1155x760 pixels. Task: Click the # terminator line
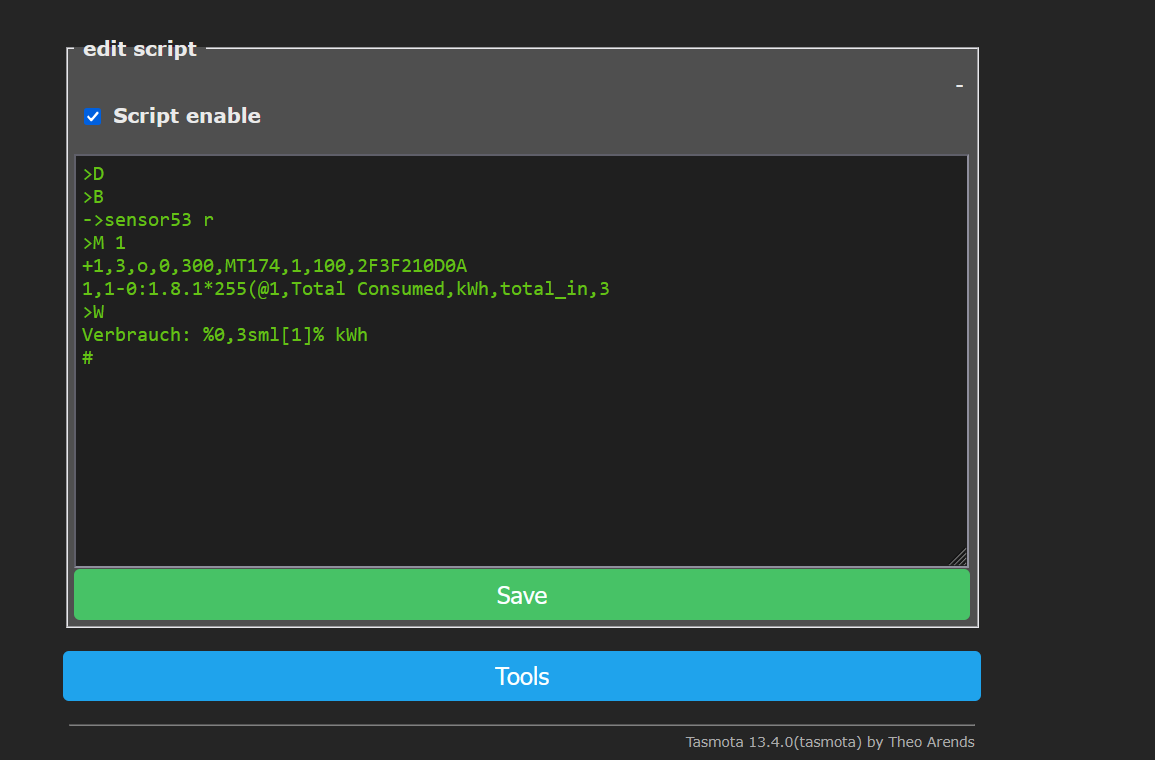(x=88, y=357)
